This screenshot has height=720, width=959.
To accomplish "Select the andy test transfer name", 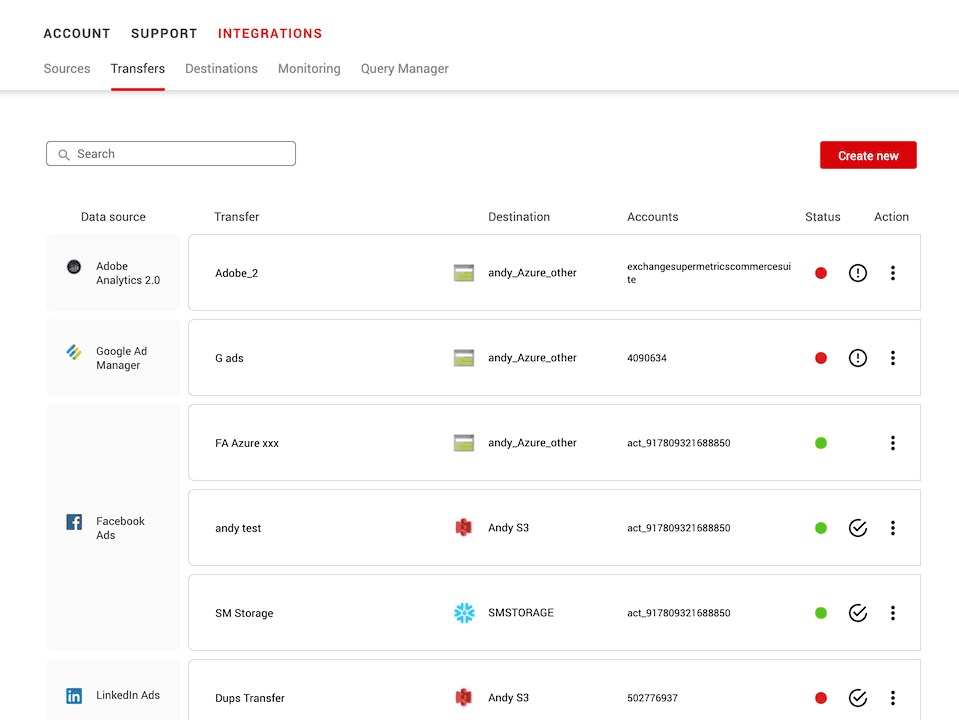I will 238,529.
